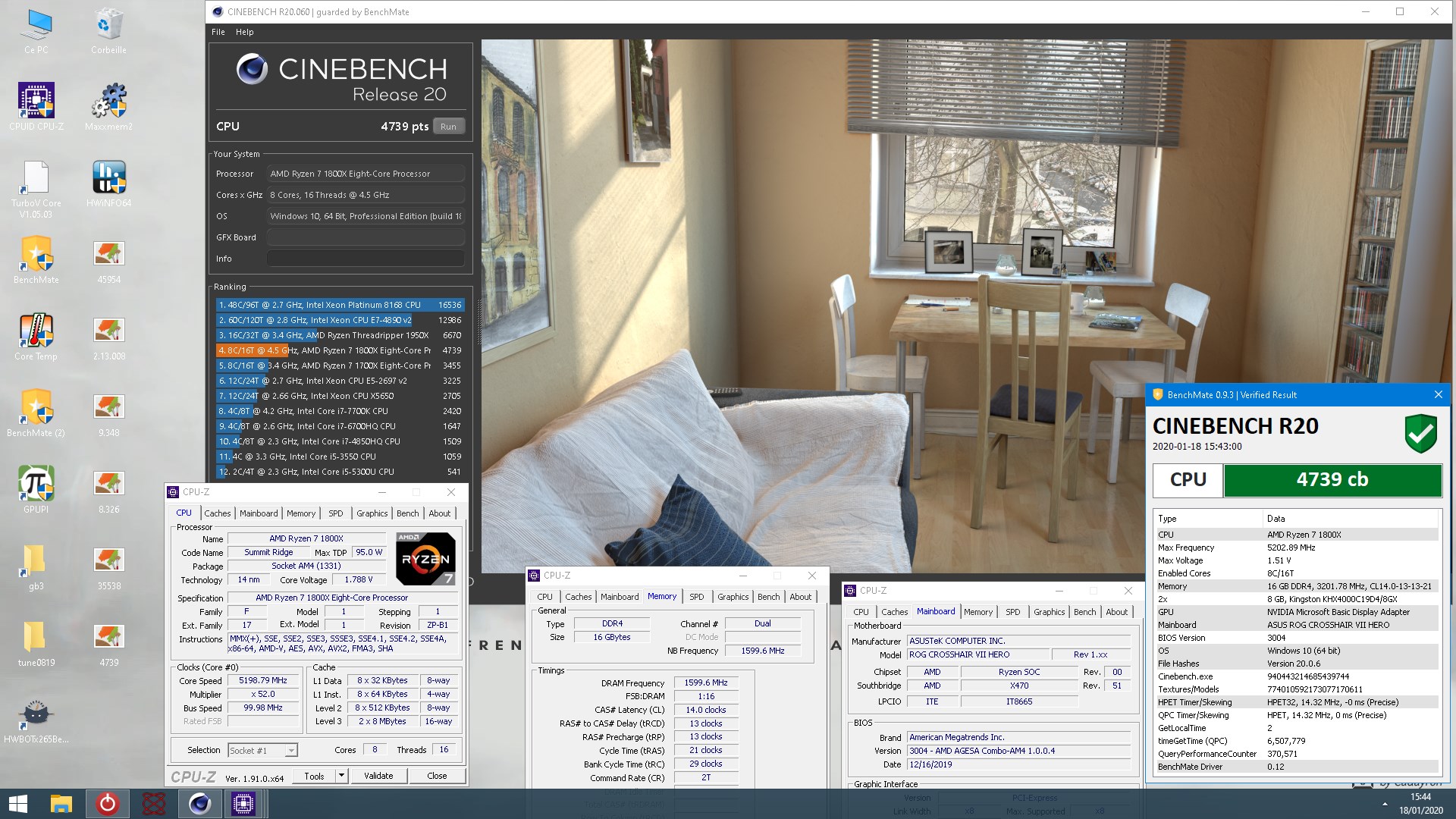Open the TurboV Core V1.05.03 shortcut

point(36,189)
